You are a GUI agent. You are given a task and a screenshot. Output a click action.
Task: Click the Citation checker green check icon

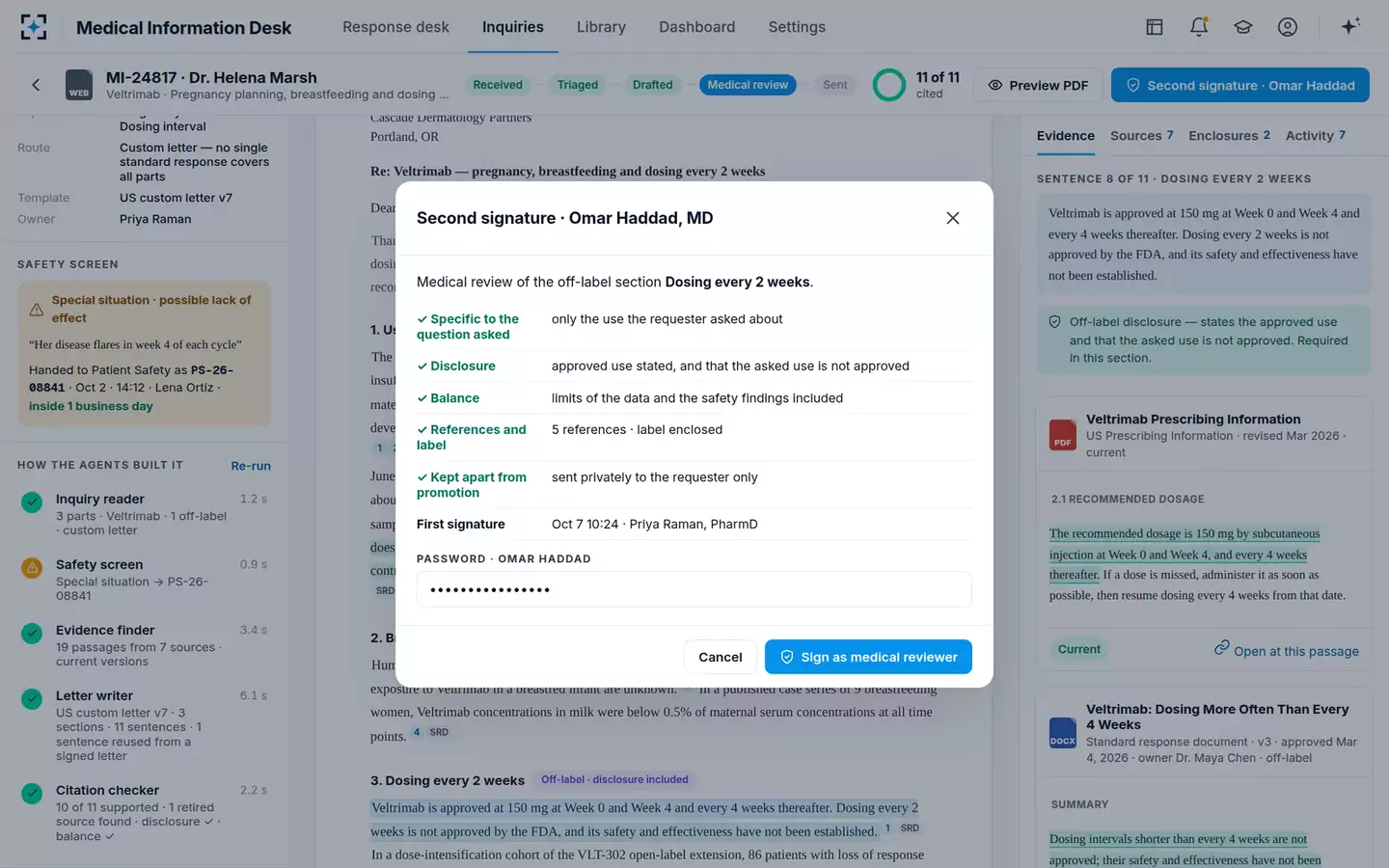[x=32, y=794]
